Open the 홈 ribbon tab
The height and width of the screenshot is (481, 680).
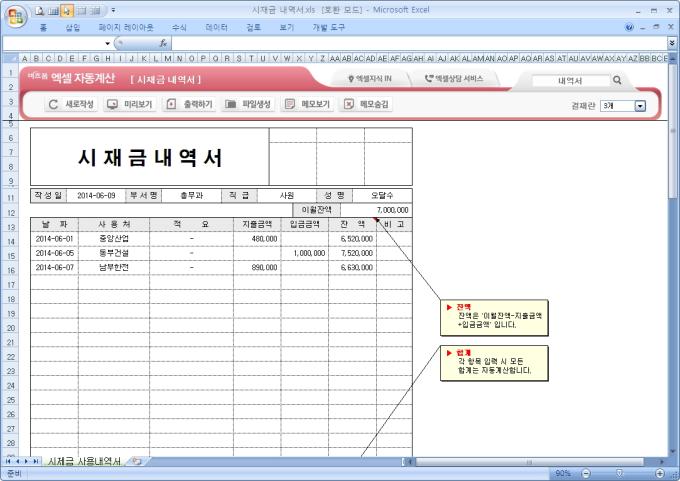43,27
